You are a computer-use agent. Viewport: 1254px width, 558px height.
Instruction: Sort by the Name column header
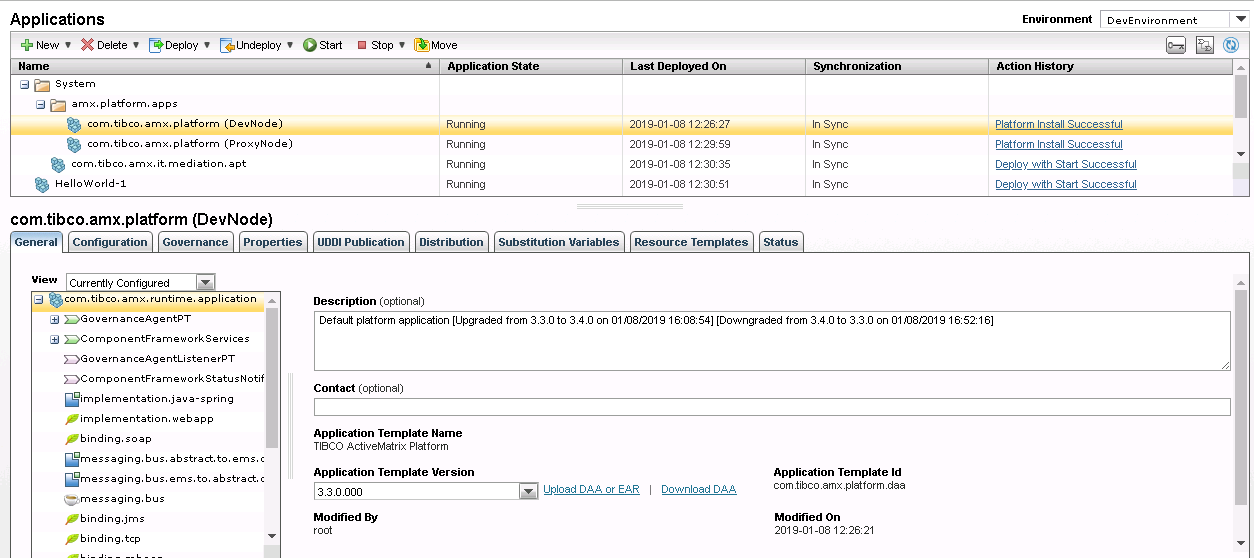click(x=225, y=66)
